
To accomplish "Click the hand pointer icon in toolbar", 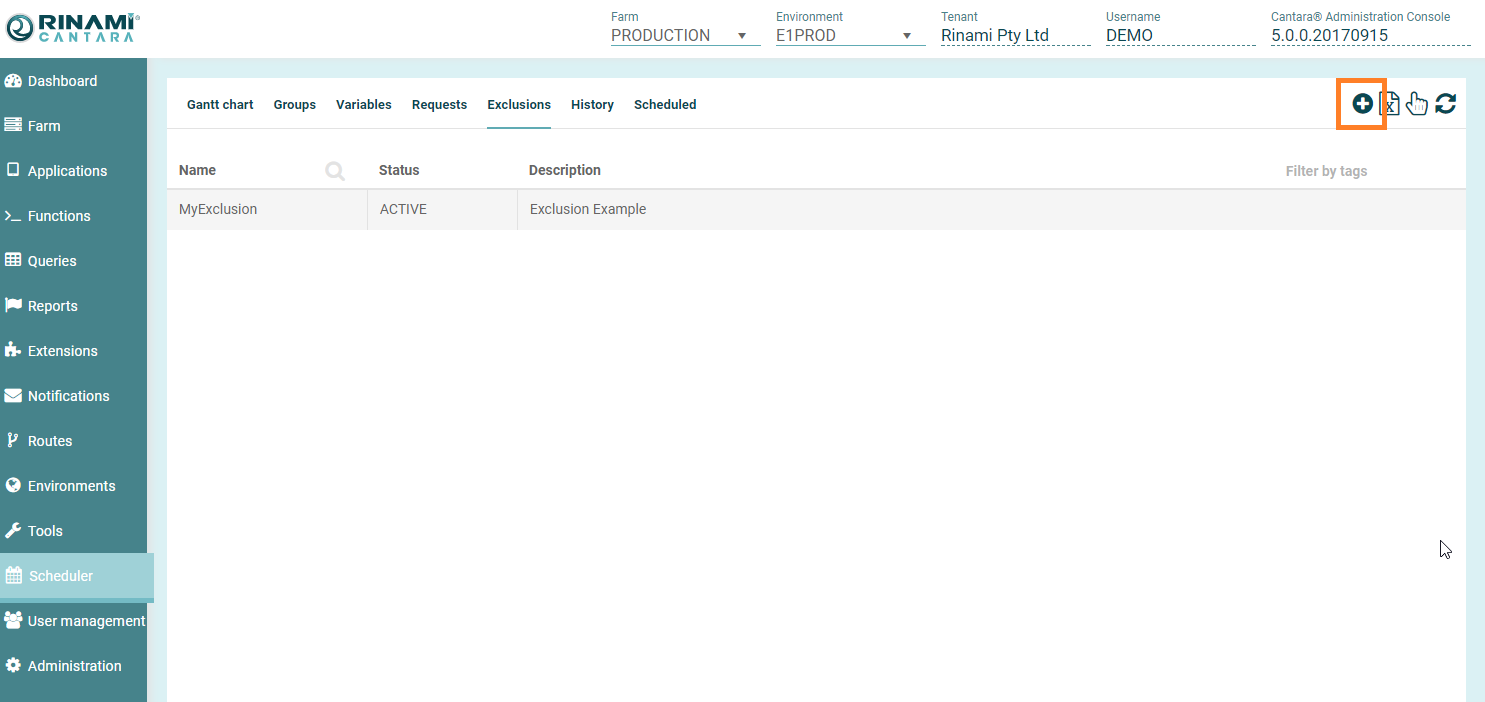I will [1416, 103].
